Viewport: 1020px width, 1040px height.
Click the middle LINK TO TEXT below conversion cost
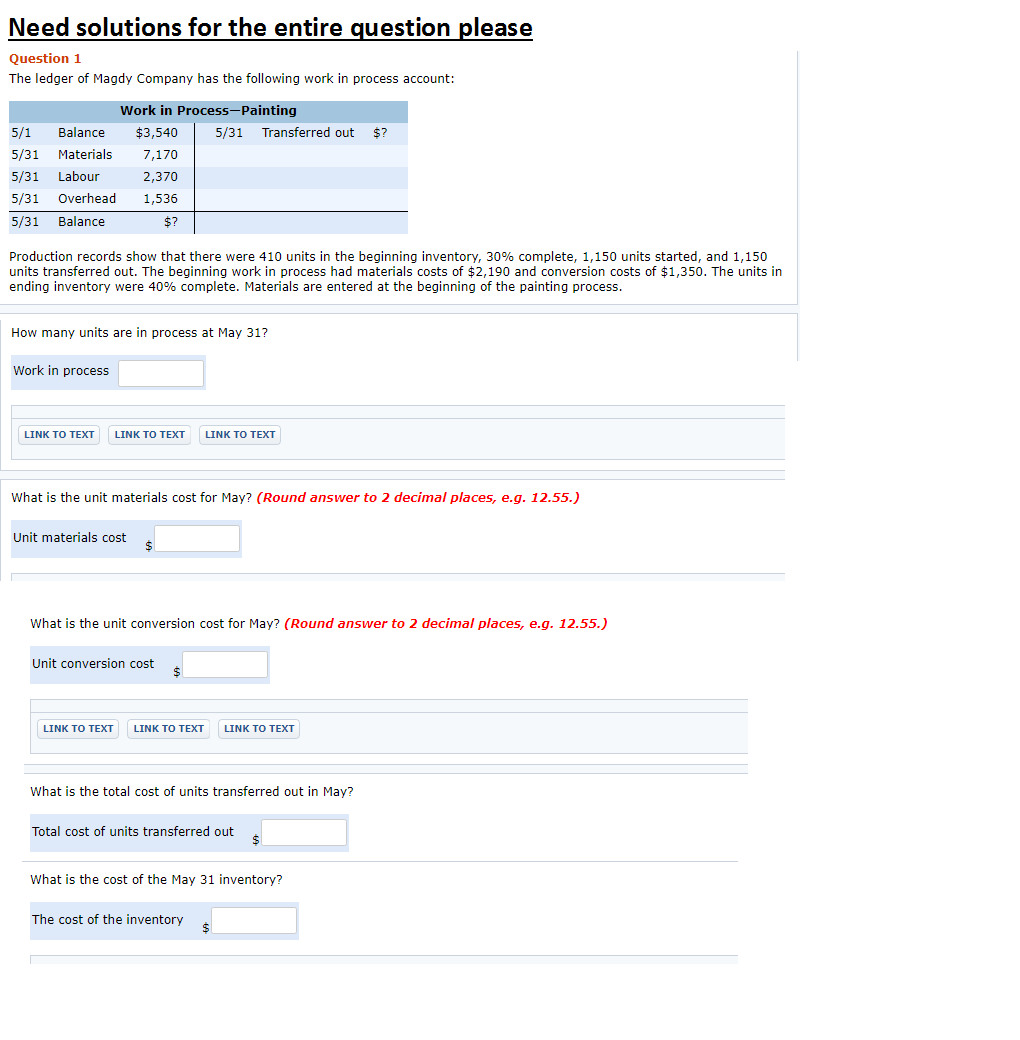(167, 728)
